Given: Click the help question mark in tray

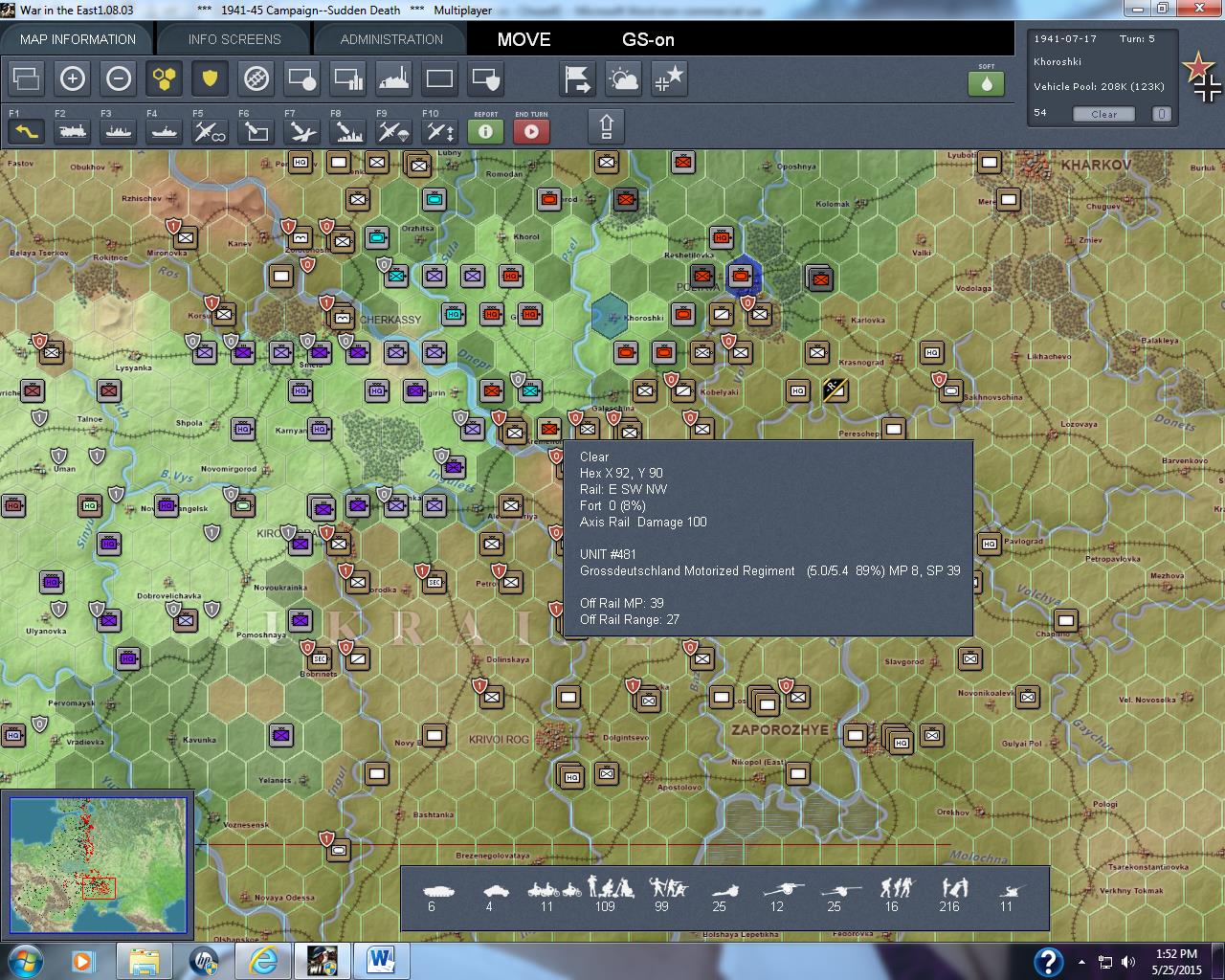Looking at the screenshot, I should [1048, 962].
